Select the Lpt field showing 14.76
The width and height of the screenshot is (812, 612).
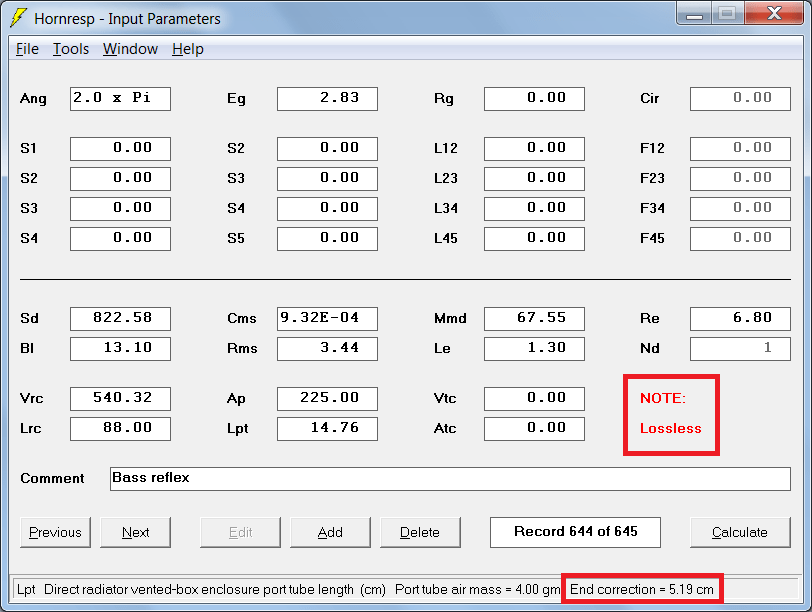point(327,428)
